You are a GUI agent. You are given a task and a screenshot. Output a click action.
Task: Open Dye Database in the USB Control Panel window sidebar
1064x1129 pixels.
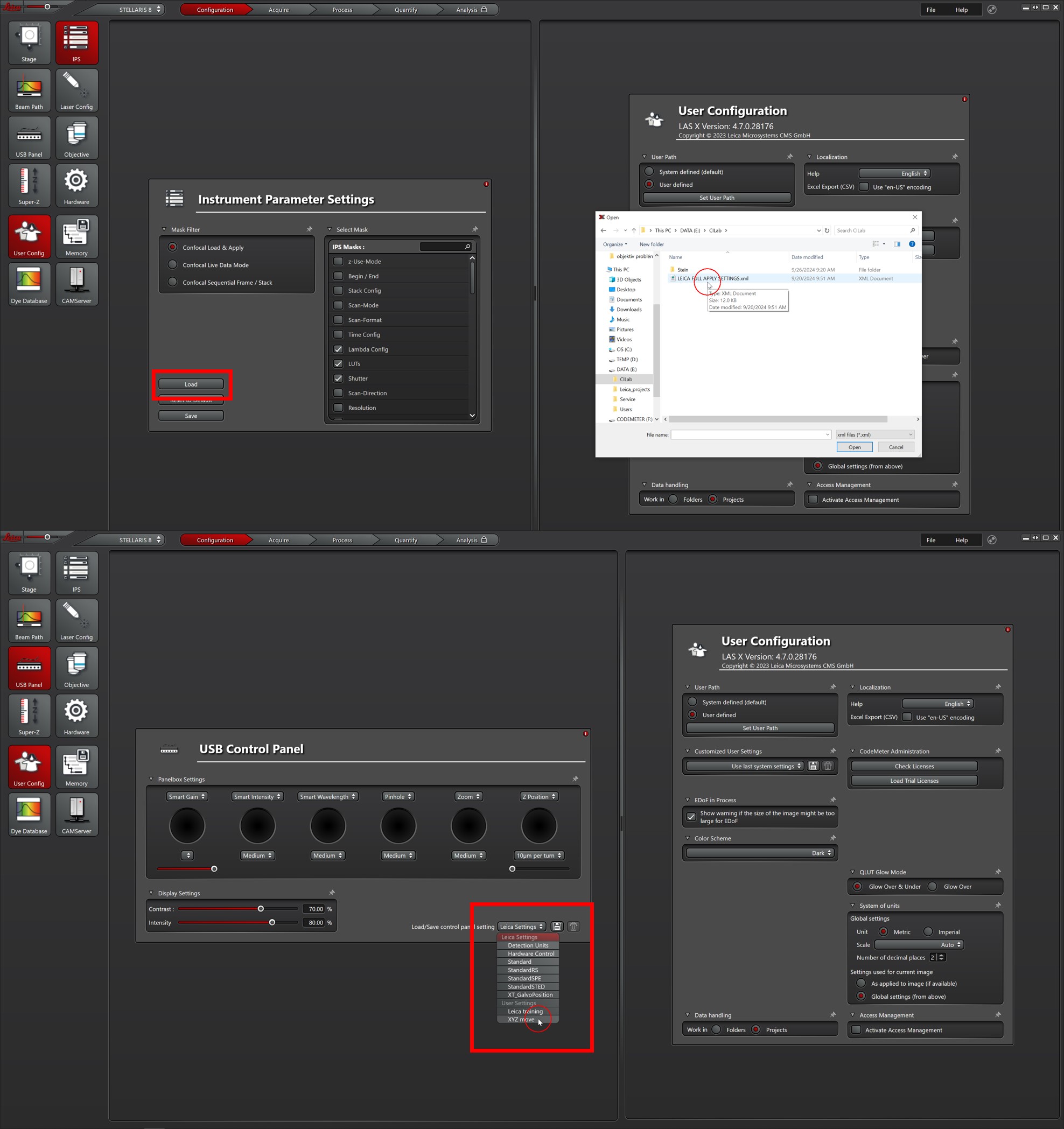[x=29, y=815]
